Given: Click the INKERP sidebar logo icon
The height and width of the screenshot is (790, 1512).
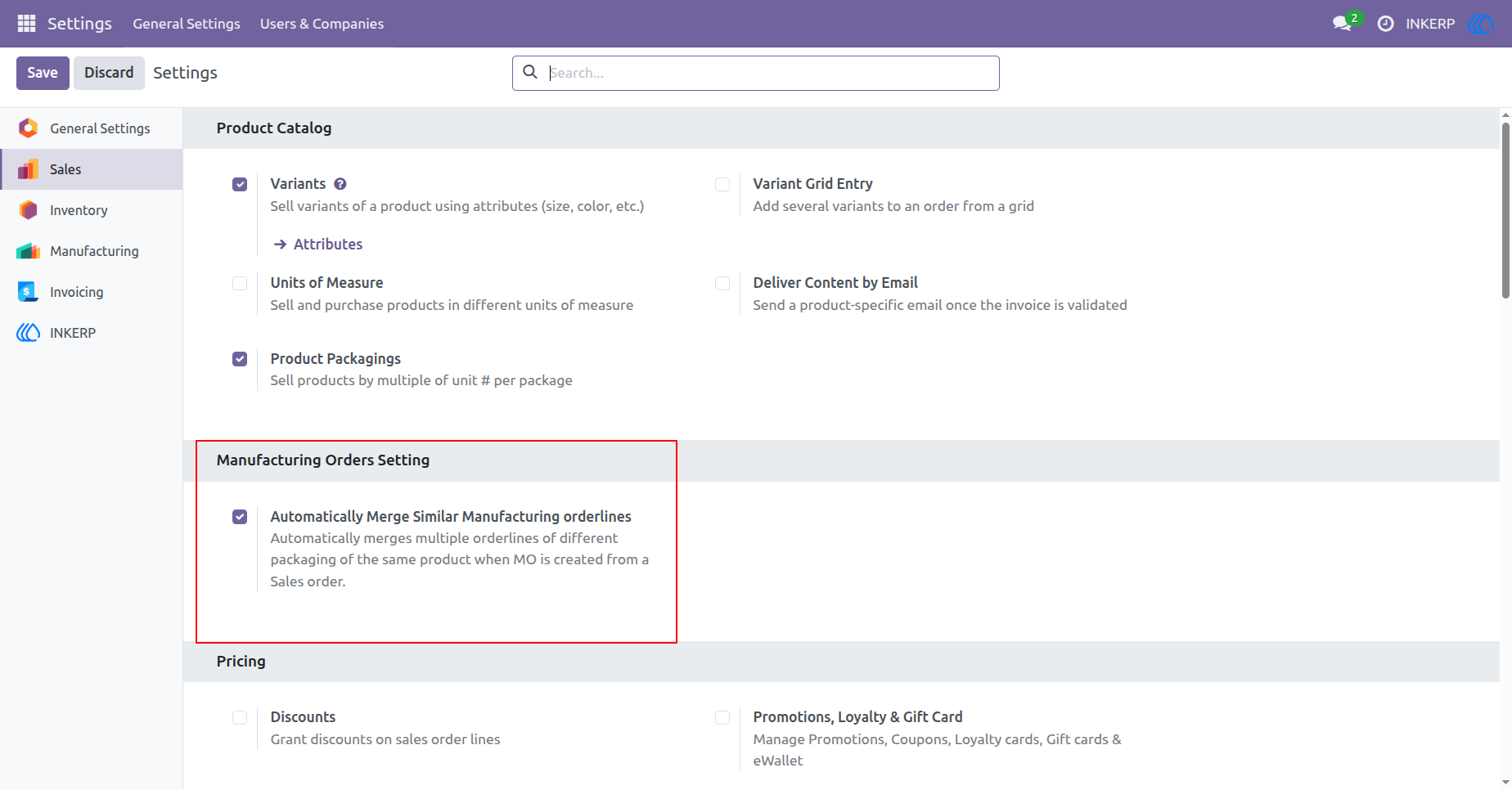Looking at the screenshot, I should (28, 332).
